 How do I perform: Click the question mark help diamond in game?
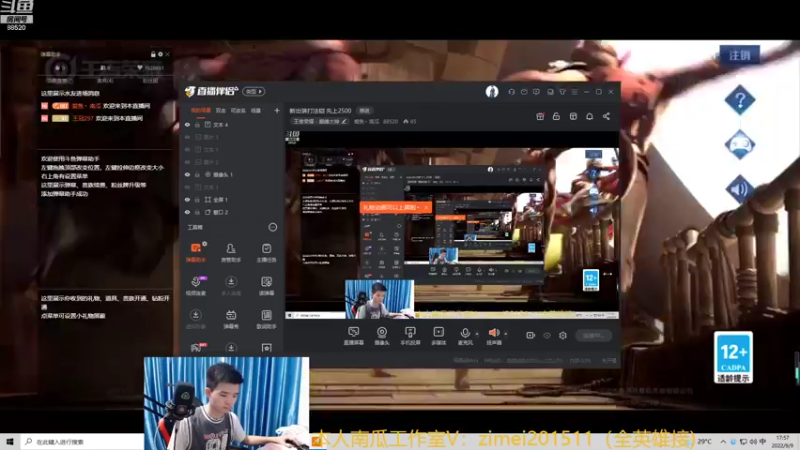point(740,100)
